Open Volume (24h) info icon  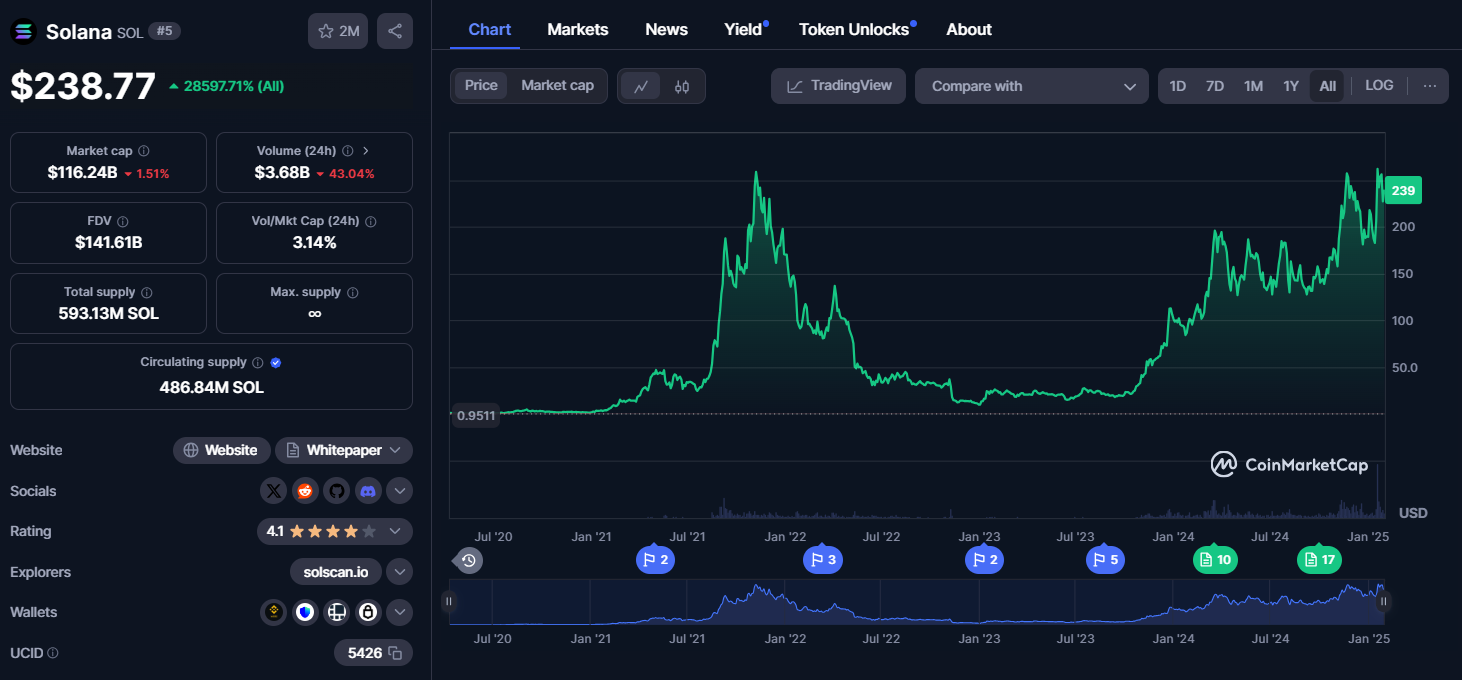coord(348,151)
